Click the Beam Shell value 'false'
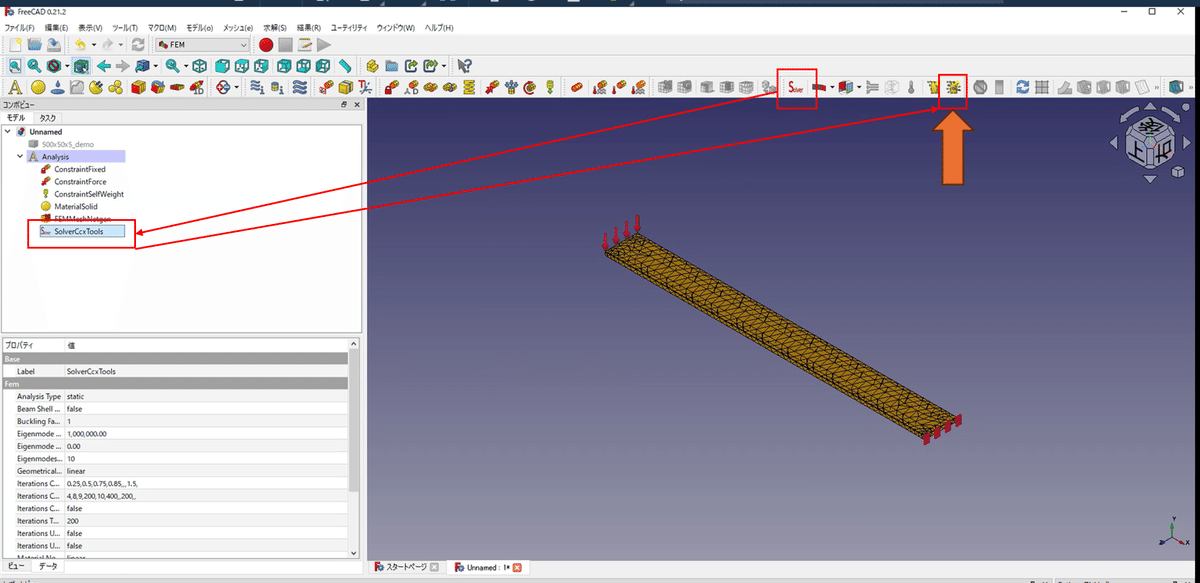1200x583 pixels. (75, 409)
